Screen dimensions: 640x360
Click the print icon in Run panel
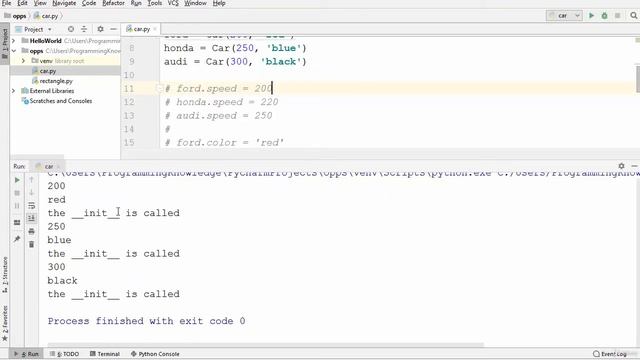31,231
